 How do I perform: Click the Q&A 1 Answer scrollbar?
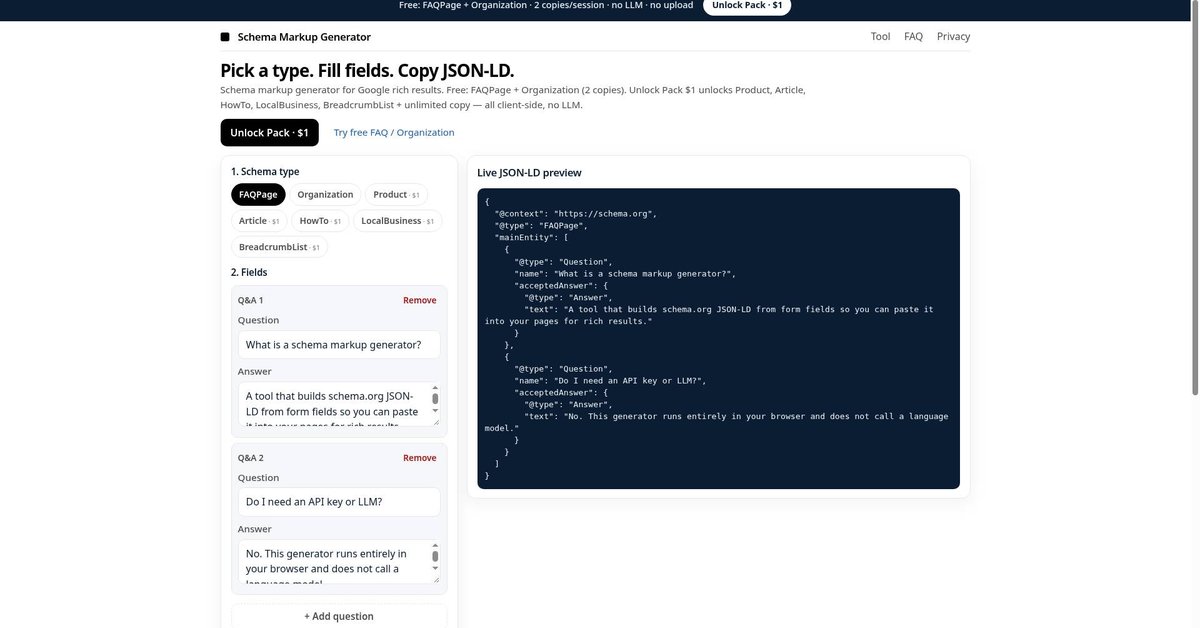435,401
